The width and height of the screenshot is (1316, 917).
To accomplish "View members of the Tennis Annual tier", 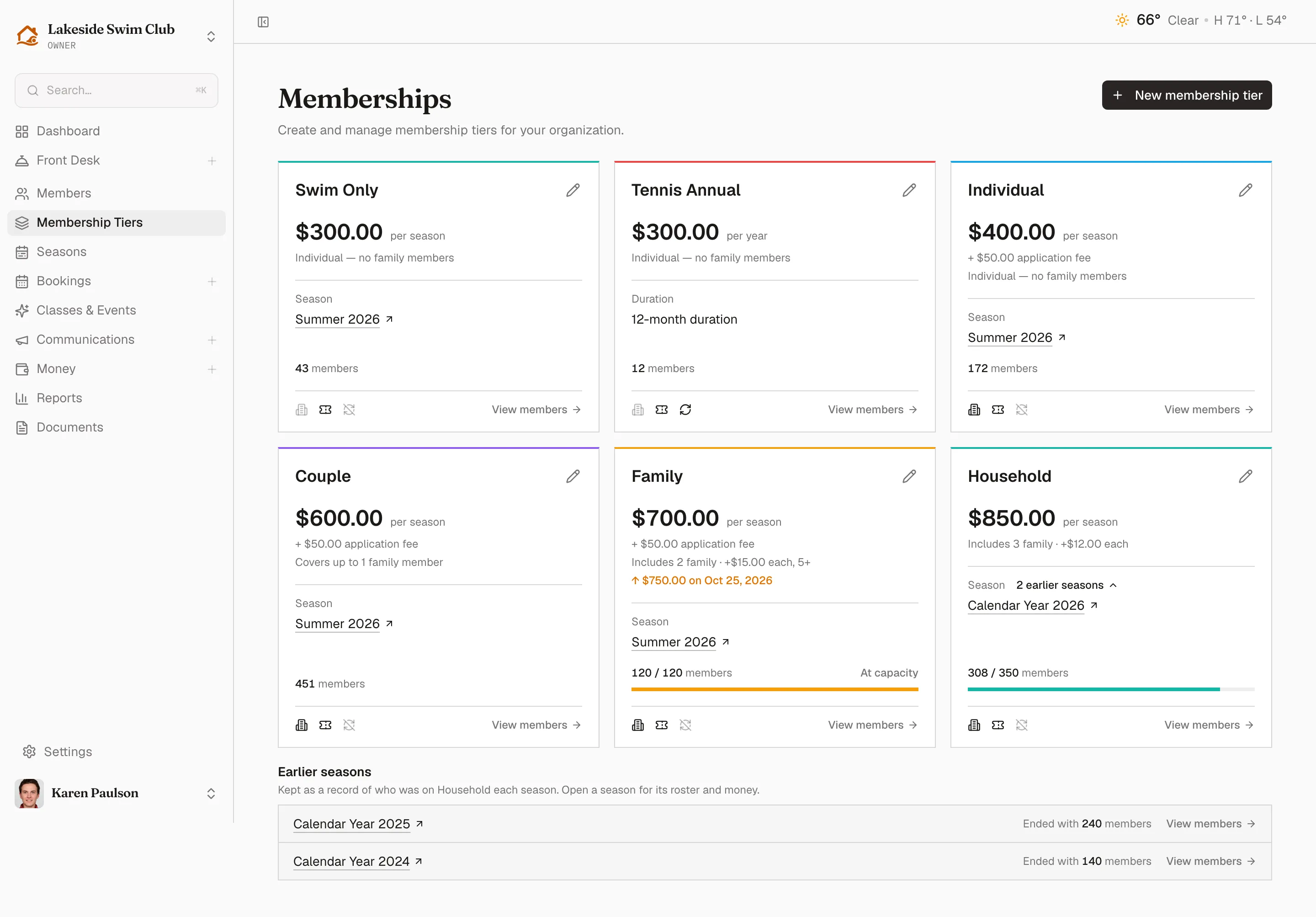I will tap(873, 410).
